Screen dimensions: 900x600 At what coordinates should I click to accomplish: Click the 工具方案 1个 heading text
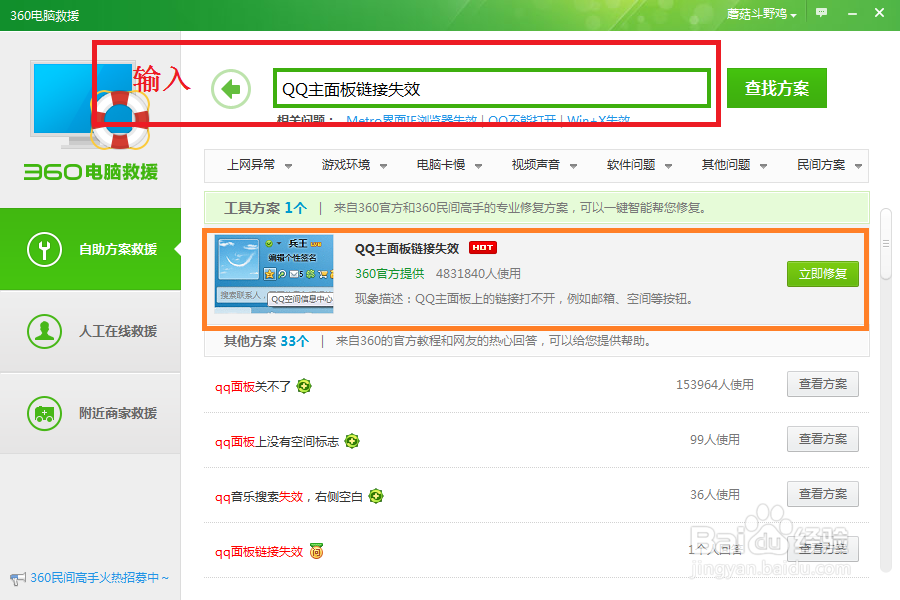point(265,208)
